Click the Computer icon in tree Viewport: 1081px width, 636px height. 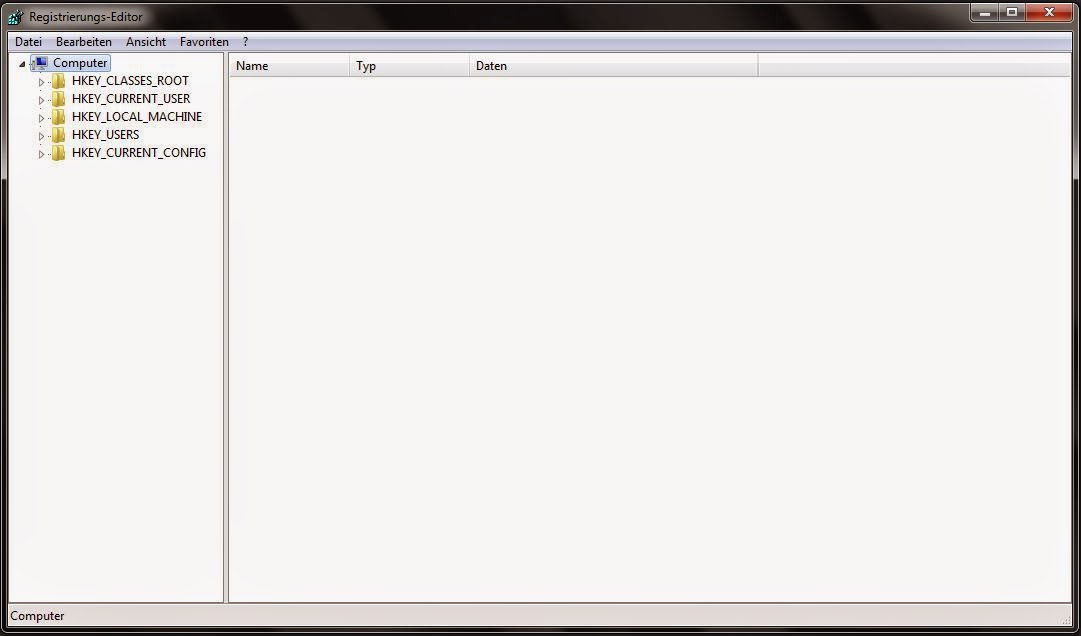39,63
